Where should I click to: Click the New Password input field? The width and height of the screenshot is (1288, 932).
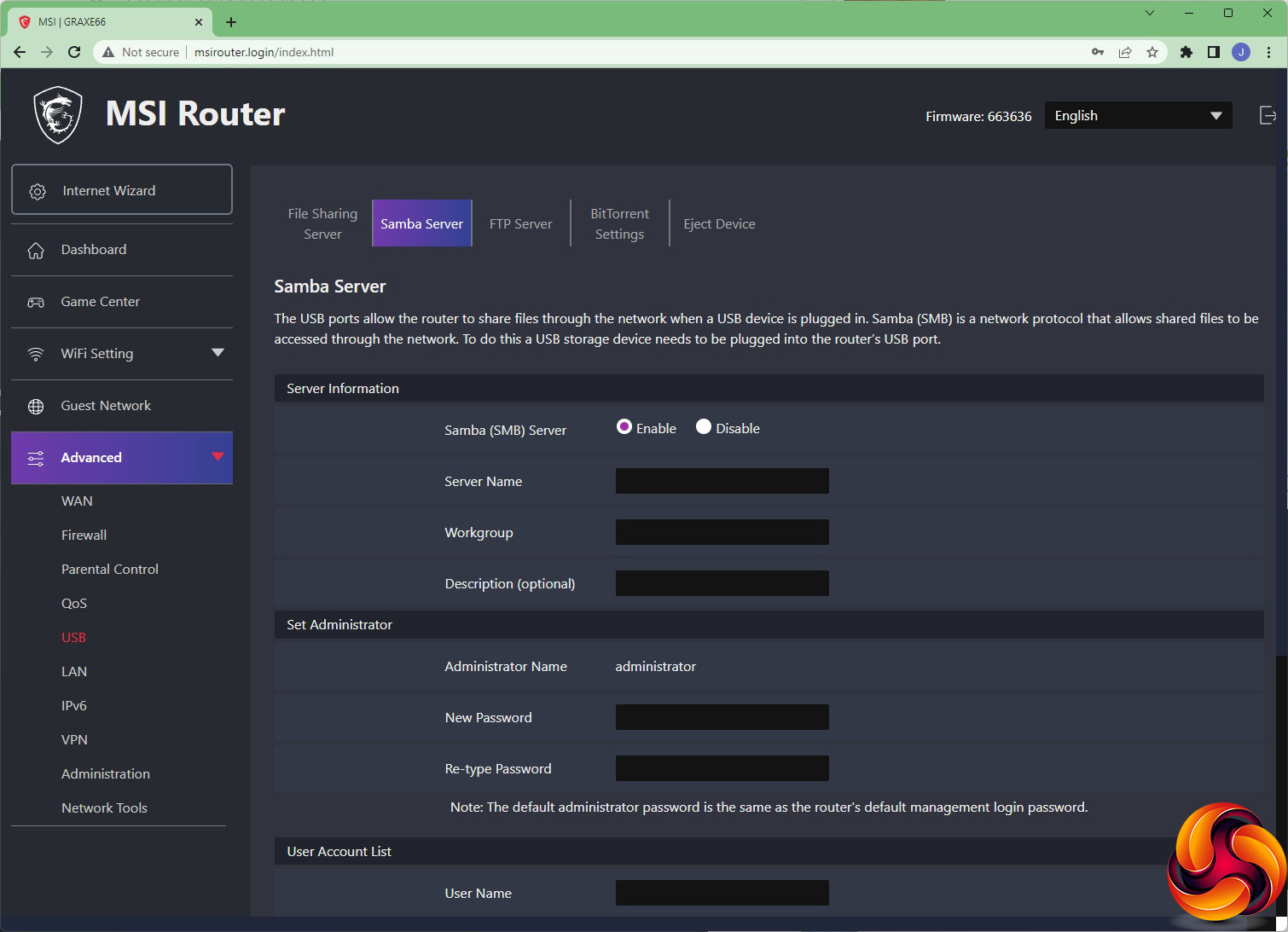pos(722,717)
